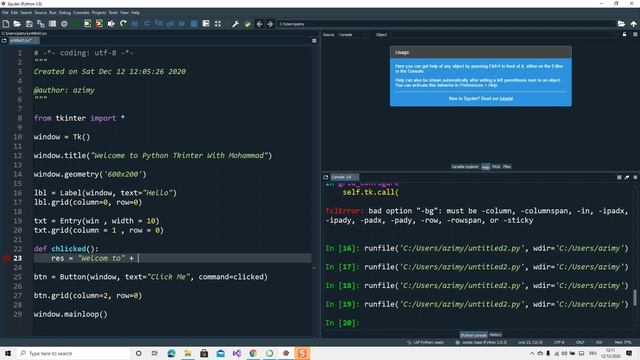Screen dimensions: 640x360
Task: Click the Object input field in Help
Action: [x=503, y=35]
